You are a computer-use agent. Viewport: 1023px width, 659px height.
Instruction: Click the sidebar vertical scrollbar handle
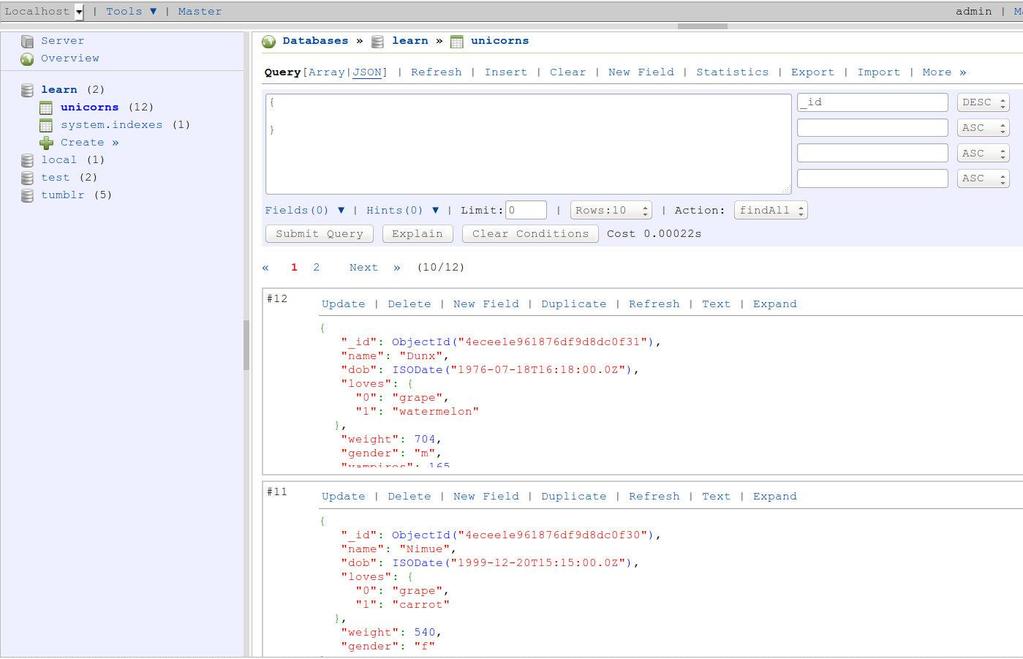coord(247,345)
